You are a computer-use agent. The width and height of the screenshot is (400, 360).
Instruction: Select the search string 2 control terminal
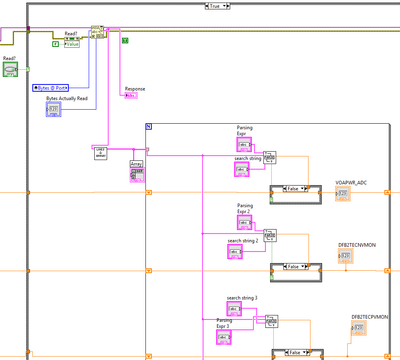[x=235, y=252]
